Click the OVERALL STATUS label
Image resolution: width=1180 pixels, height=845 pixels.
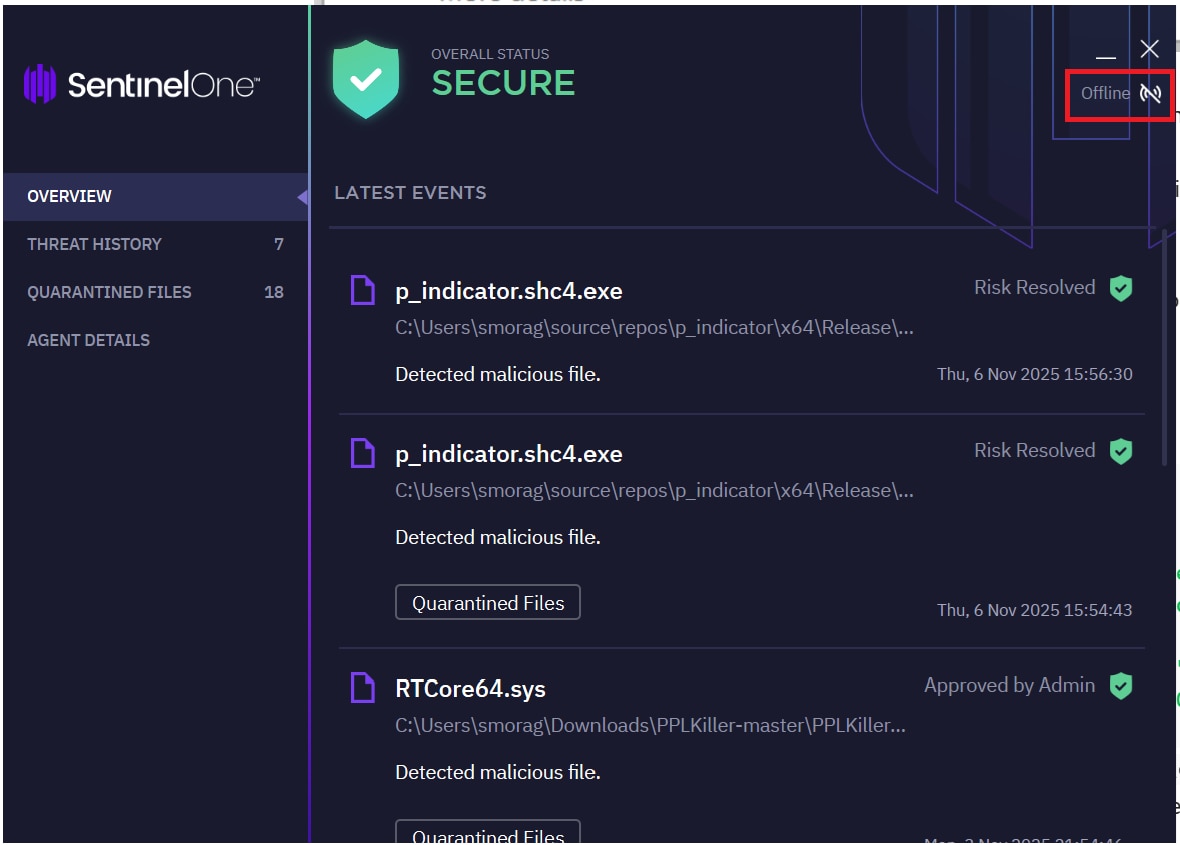pos(490,54)
